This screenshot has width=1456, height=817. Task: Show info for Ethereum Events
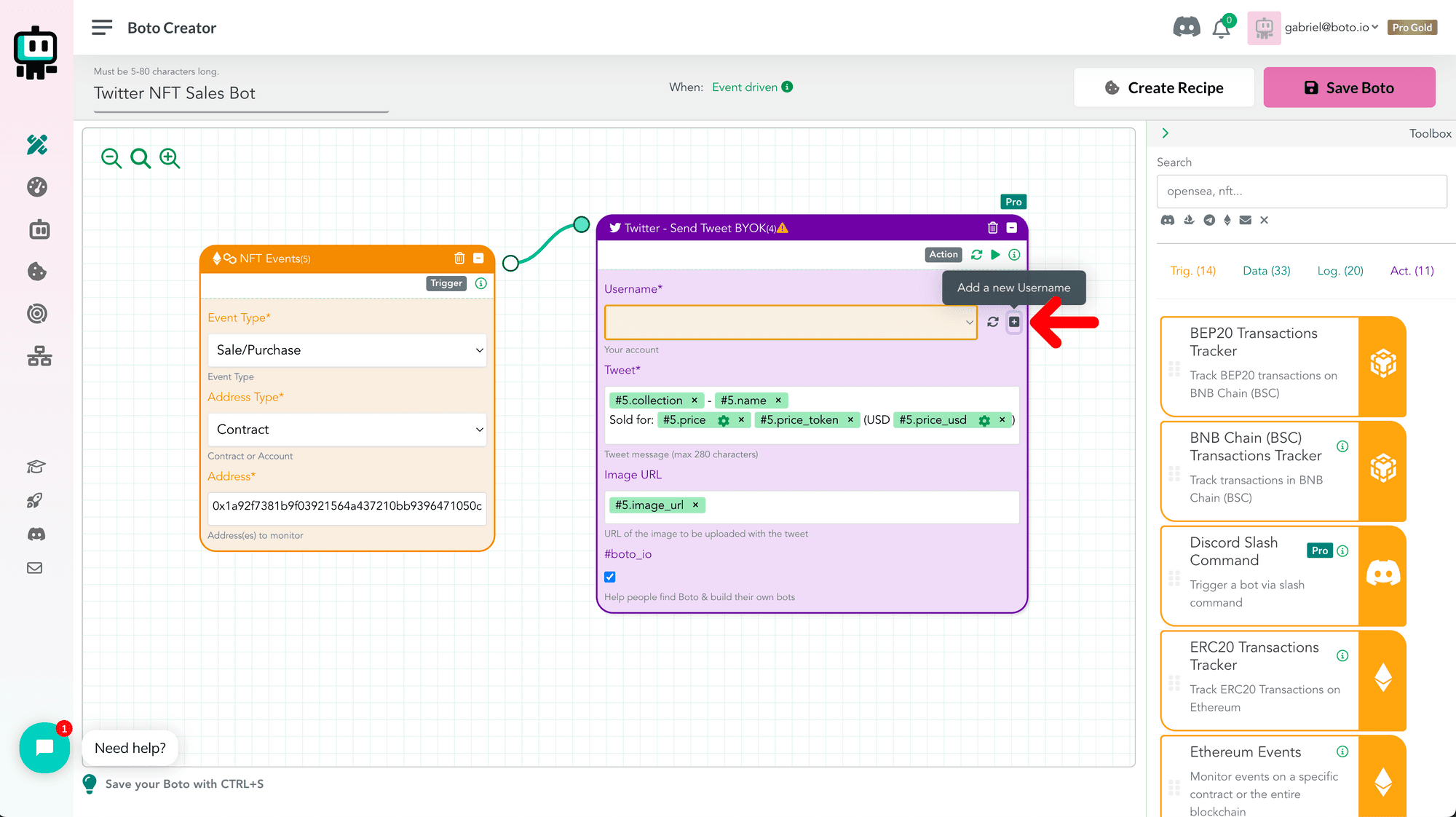click(x=1342, y=752)
